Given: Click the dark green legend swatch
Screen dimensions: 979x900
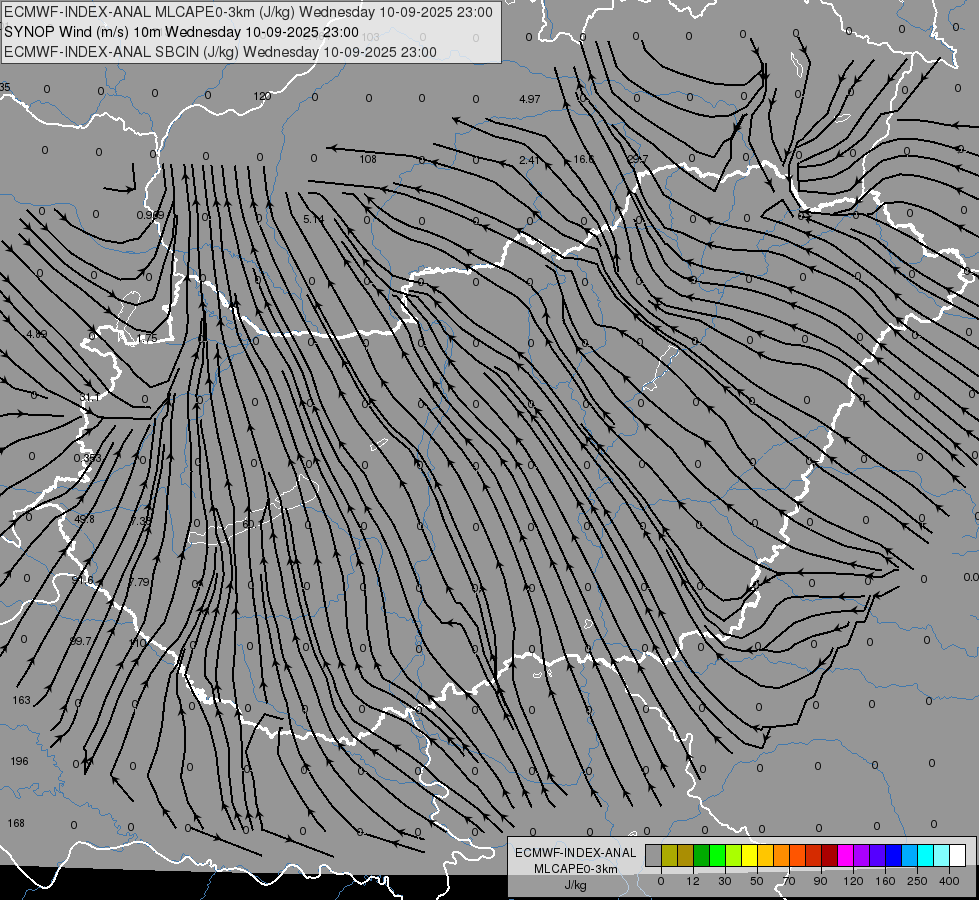Looking at the screenshot, I should click(x=702, y=856).
